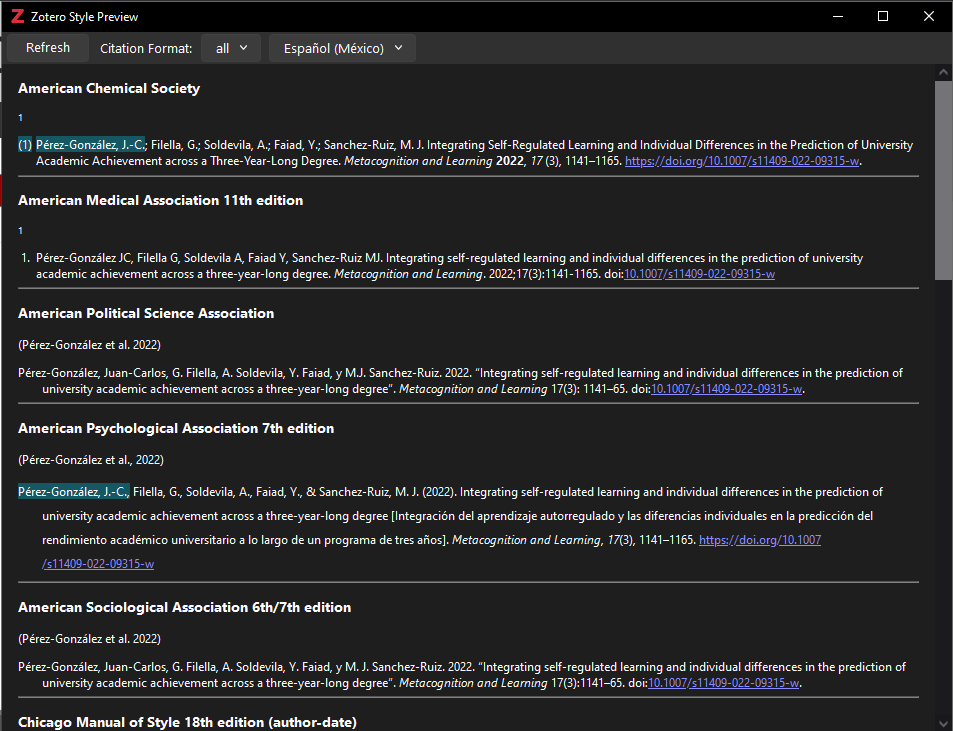Click the highlighted (1) citation number

tap(25, 145)
